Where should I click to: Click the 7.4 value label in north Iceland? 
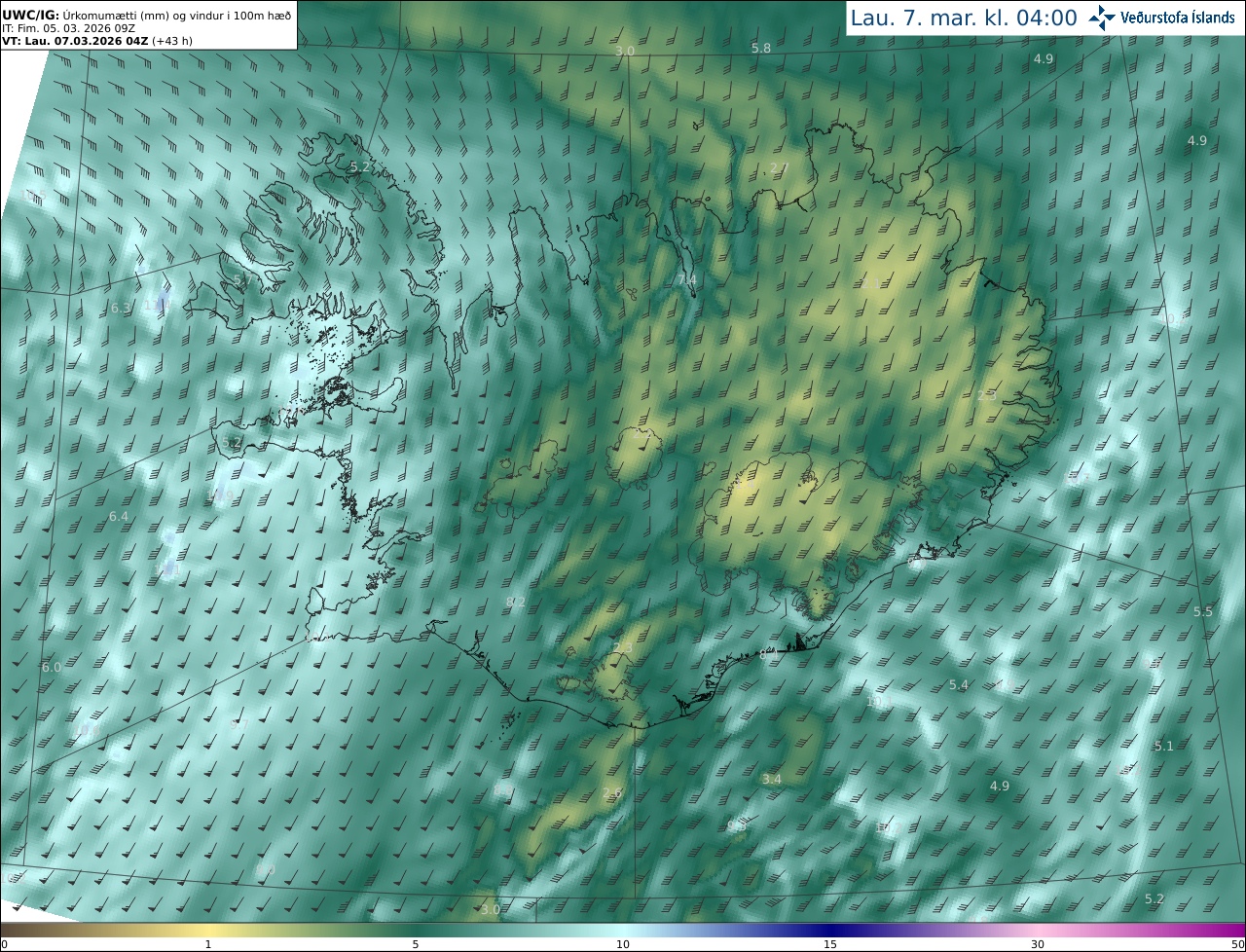[687, 280]
